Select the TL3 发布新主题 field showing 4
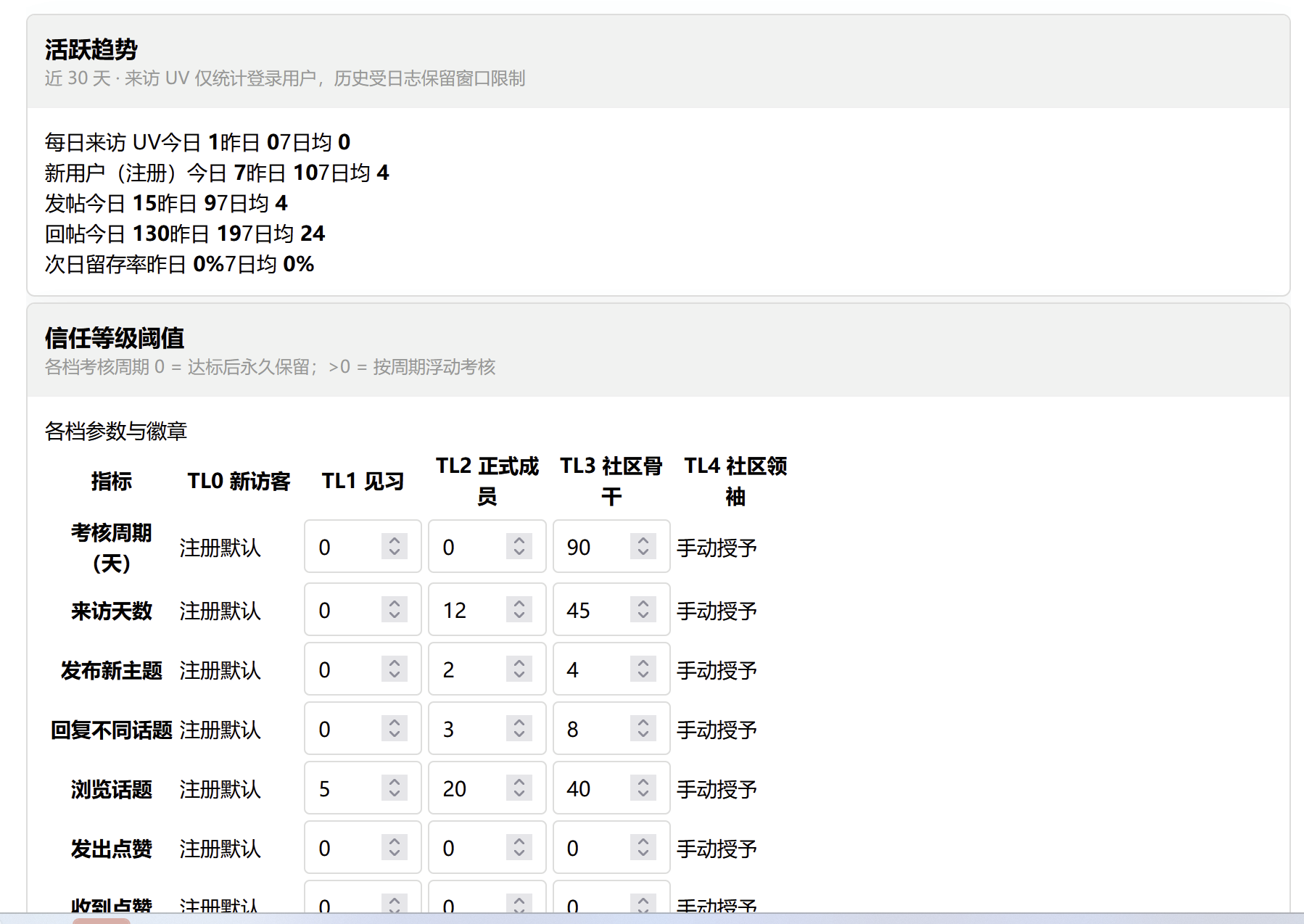 611,669
